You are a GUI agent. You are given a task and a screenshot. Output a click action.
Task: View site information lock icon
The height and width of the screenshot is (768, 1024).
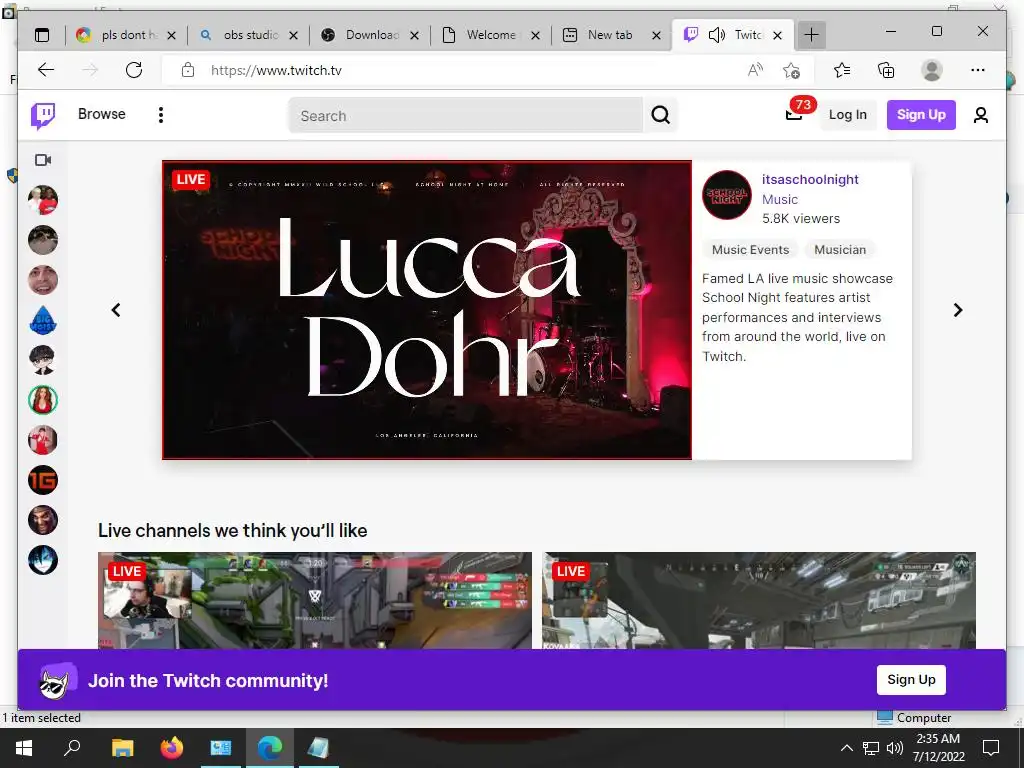[x=187, y=70]
